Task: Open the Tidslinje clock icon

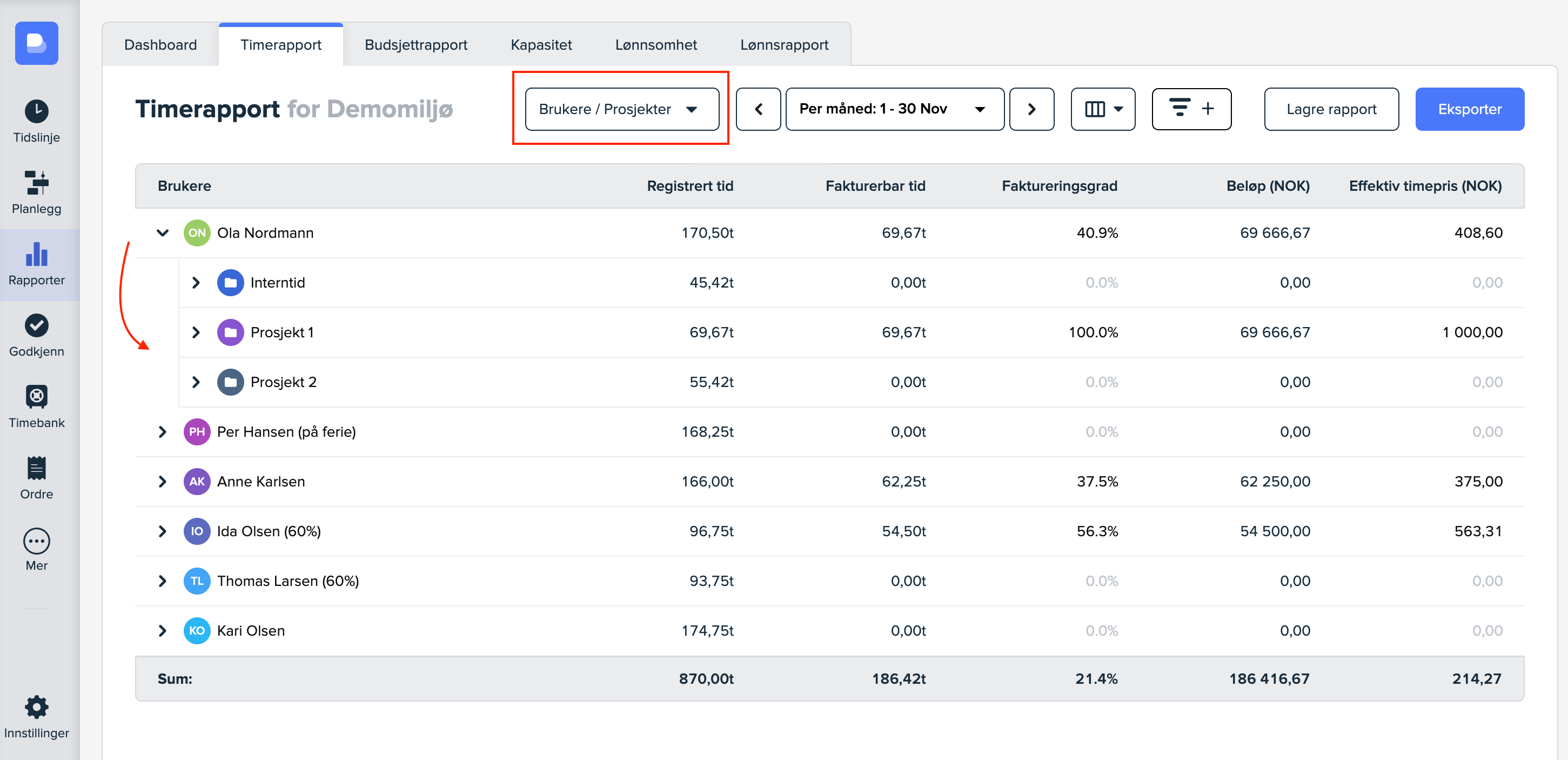Action: 37,111
